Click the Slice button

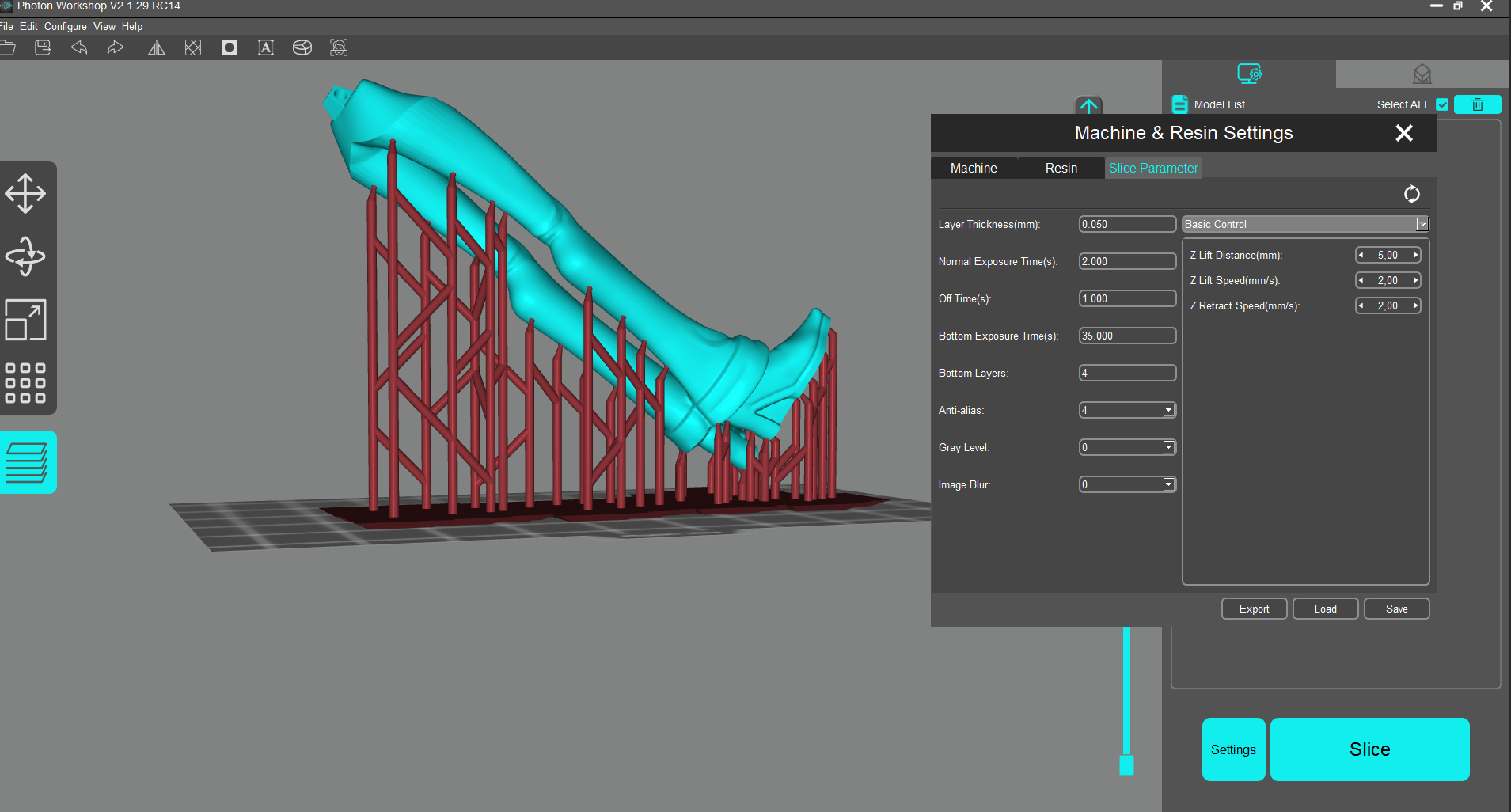coord(1369,749)
